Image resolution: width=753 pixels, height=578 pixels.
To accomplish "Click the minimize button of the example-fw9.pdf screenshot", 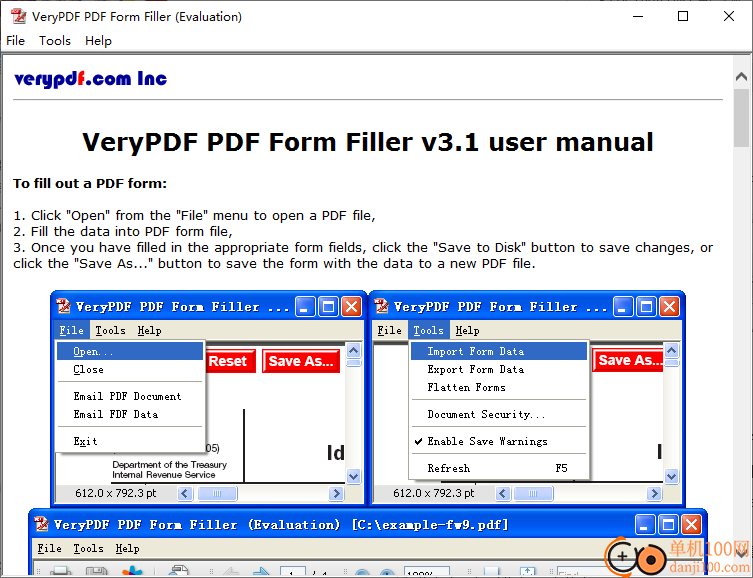I will coord(644,525).
